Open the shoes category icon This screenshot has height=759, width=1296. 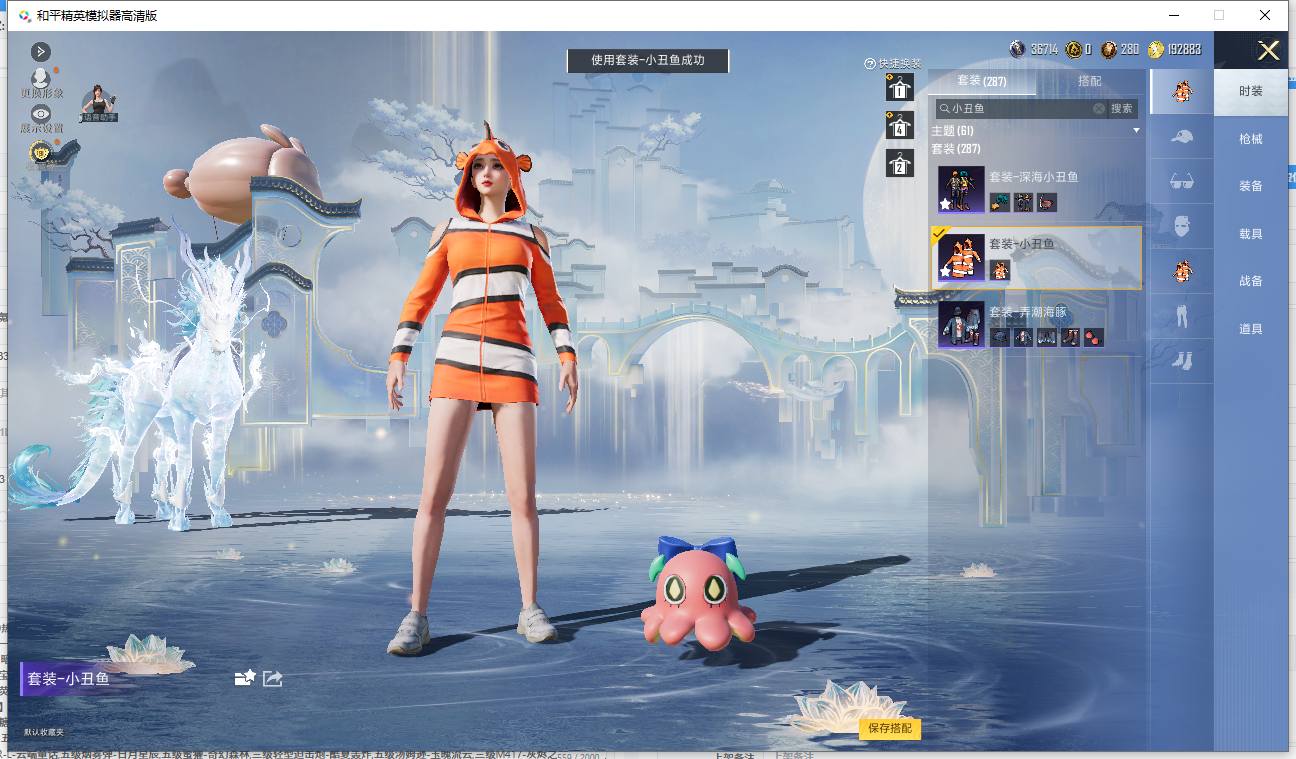pos(1182,360)
